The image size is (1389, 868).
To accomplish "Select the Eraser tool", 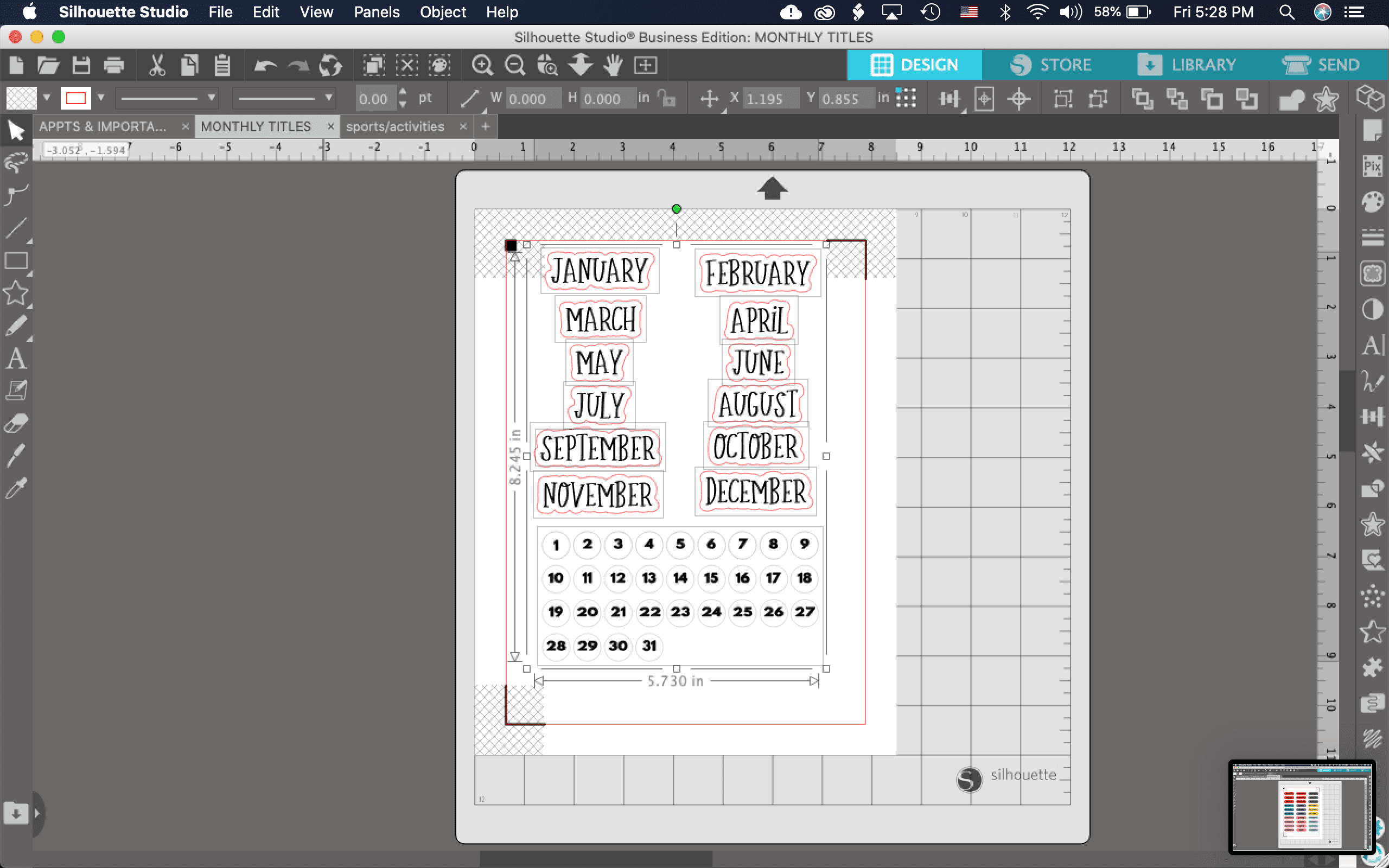I will (16, 424).
